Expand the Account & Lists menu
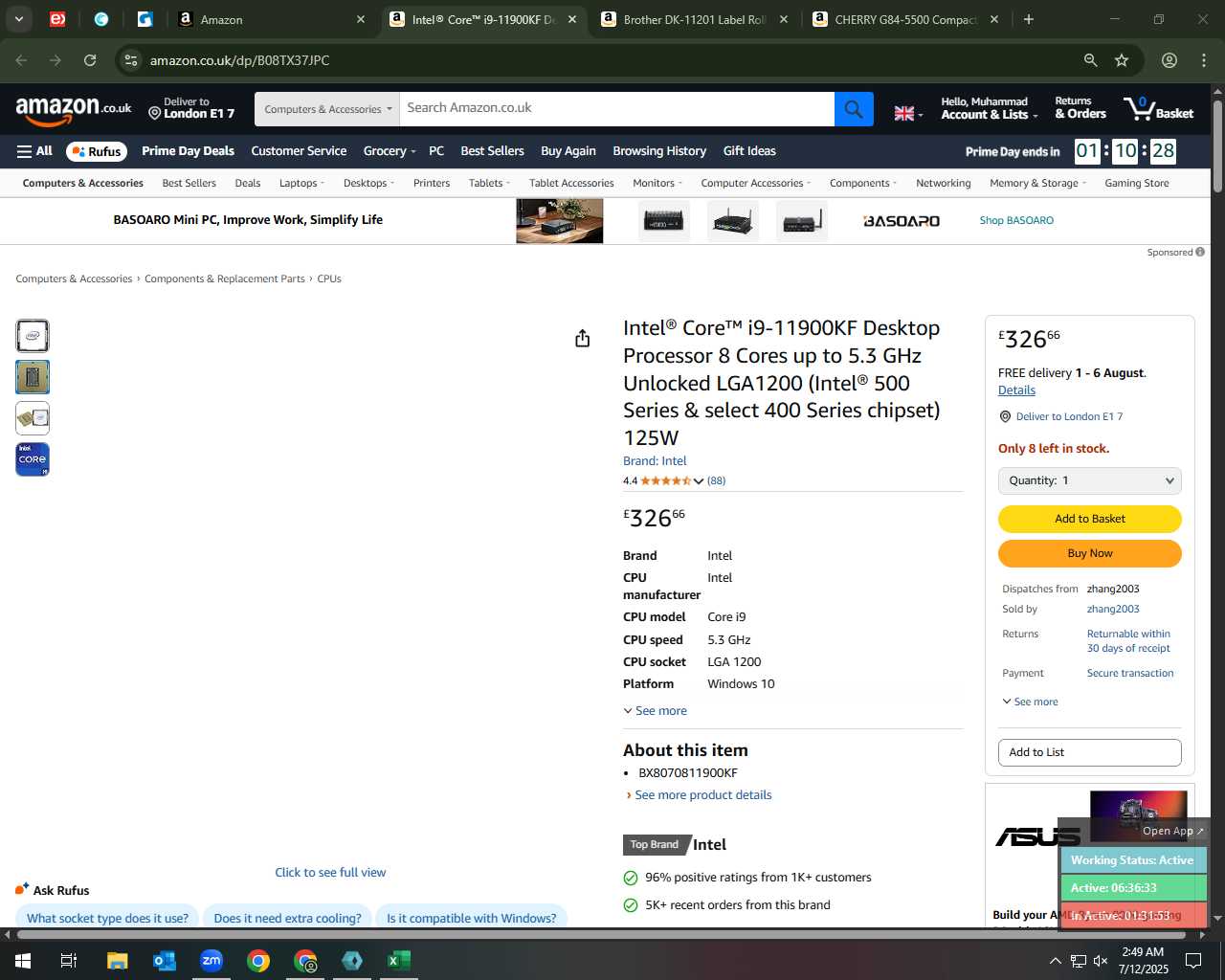Screen dimensions: 1225x980 (989, 108)
